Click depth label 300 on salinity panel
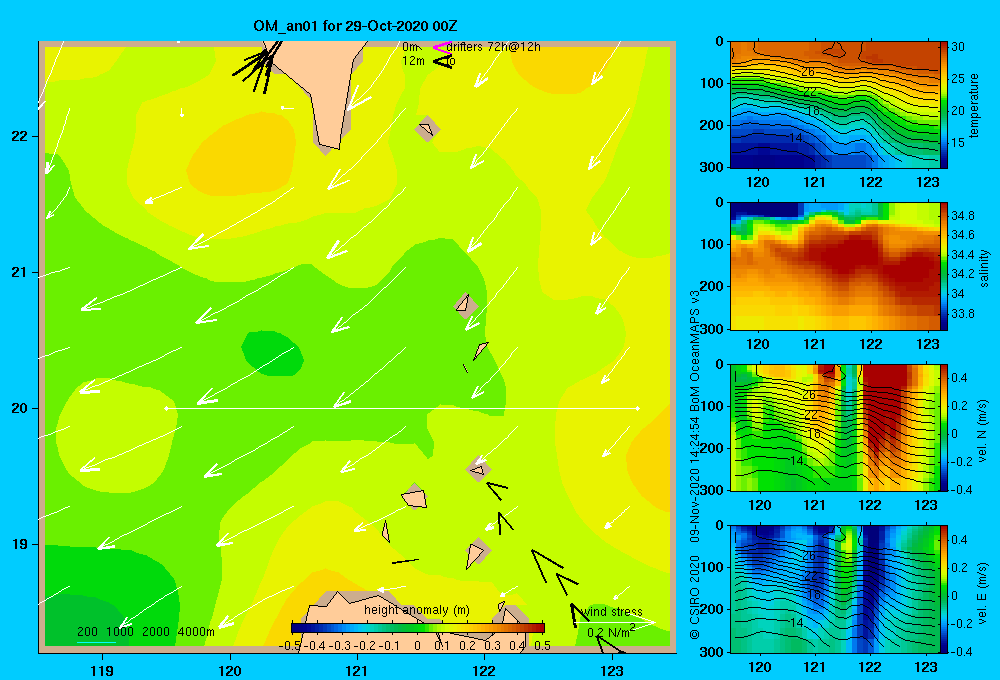 (x=711, y=329)
